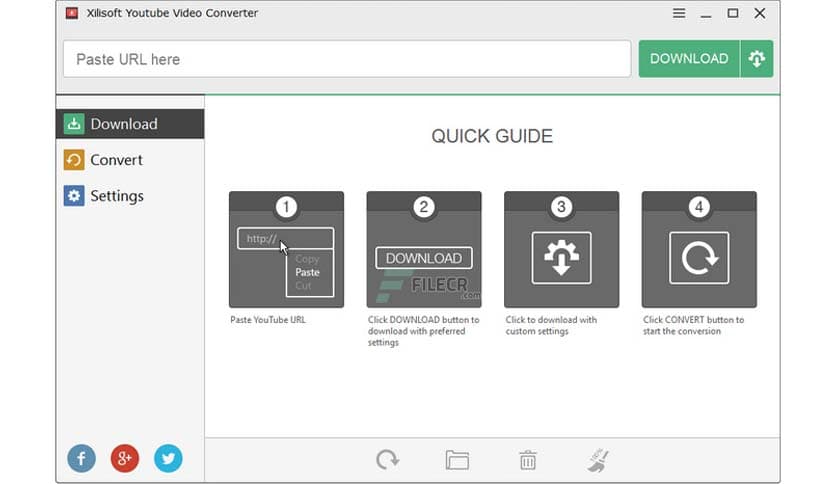Click the 'Click DOWNLOAD button to download' caption
The width and height of the screenshot is (836, 484).
423,331
